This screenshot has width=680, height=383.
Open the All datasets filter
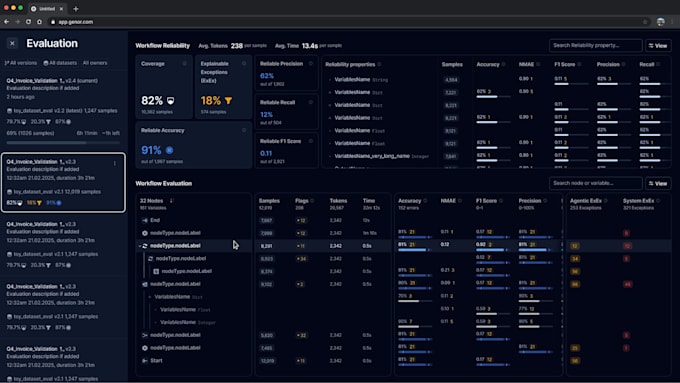click(60, 63)
